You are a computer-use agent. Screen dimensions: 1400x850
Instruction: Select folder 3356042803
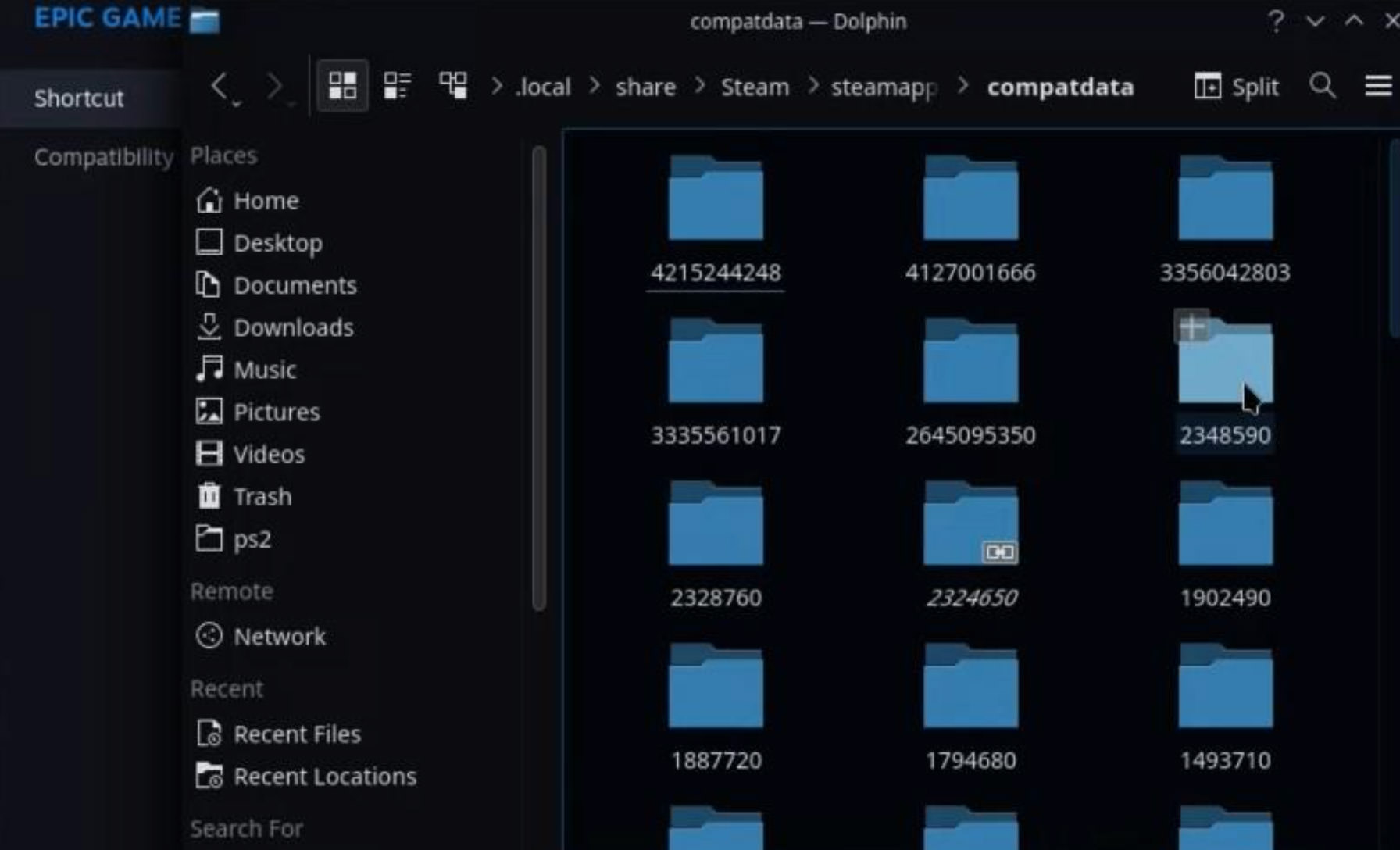pos(1225,219)
